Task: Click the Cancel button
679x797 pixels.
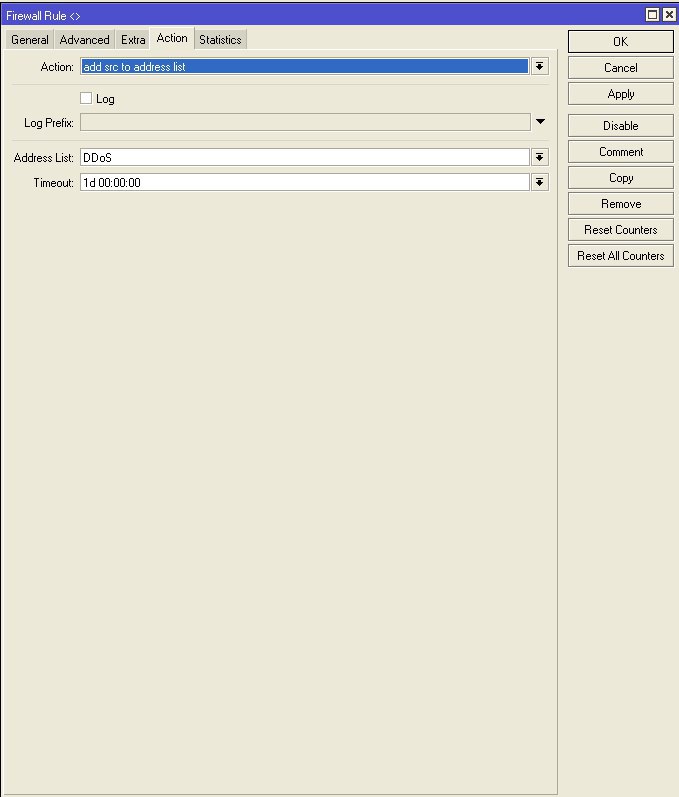Action: point(621,68)
